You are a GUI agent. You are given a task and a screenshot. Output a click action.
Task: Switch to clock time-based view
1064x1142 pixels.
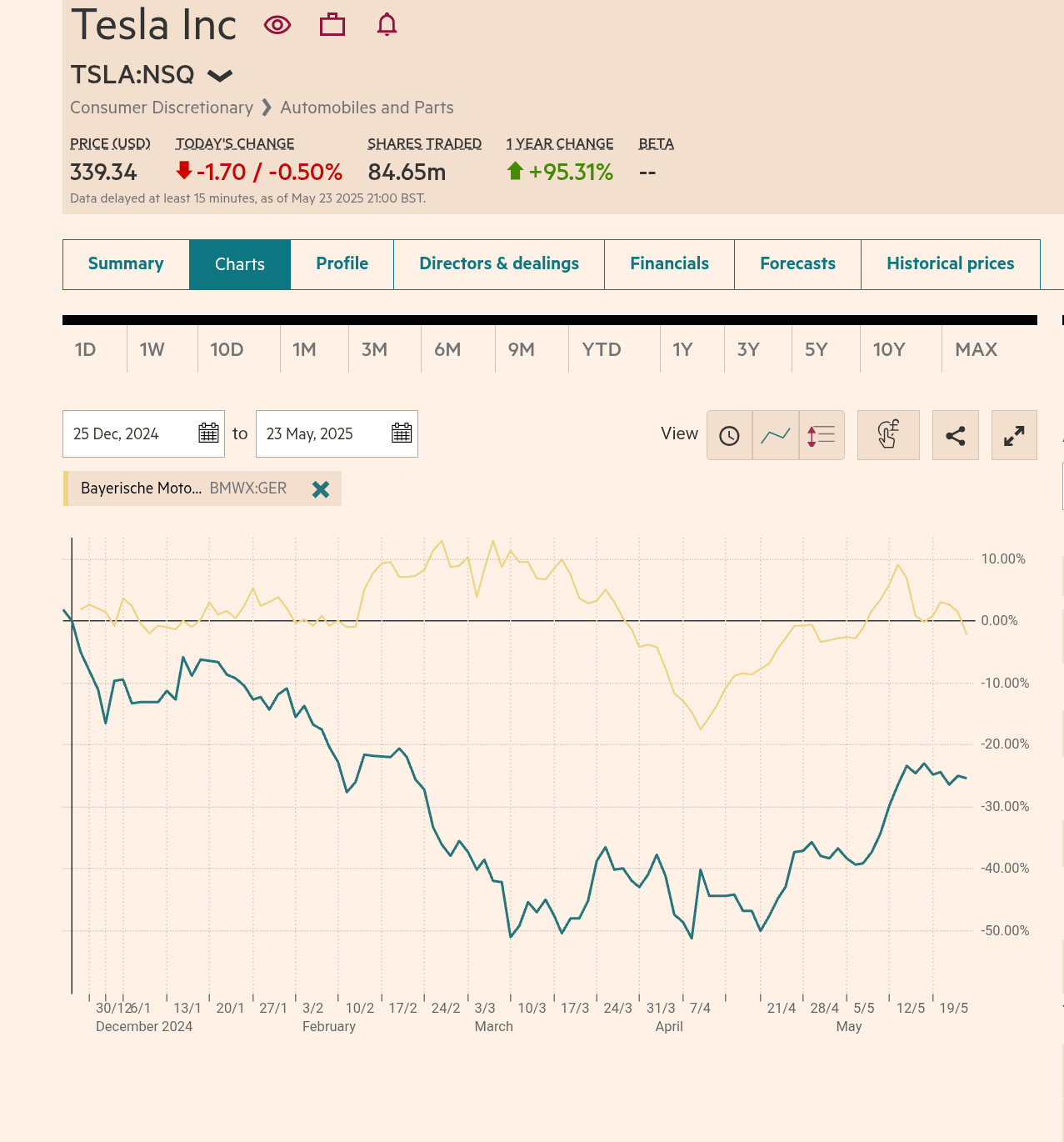tap(729, 434)
